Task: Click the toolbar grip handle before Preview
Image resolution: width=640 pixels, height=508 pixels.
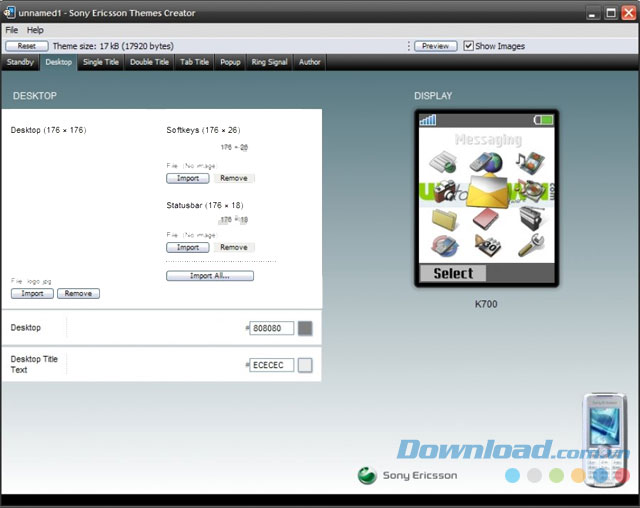Action: click(x=408, y=46)
